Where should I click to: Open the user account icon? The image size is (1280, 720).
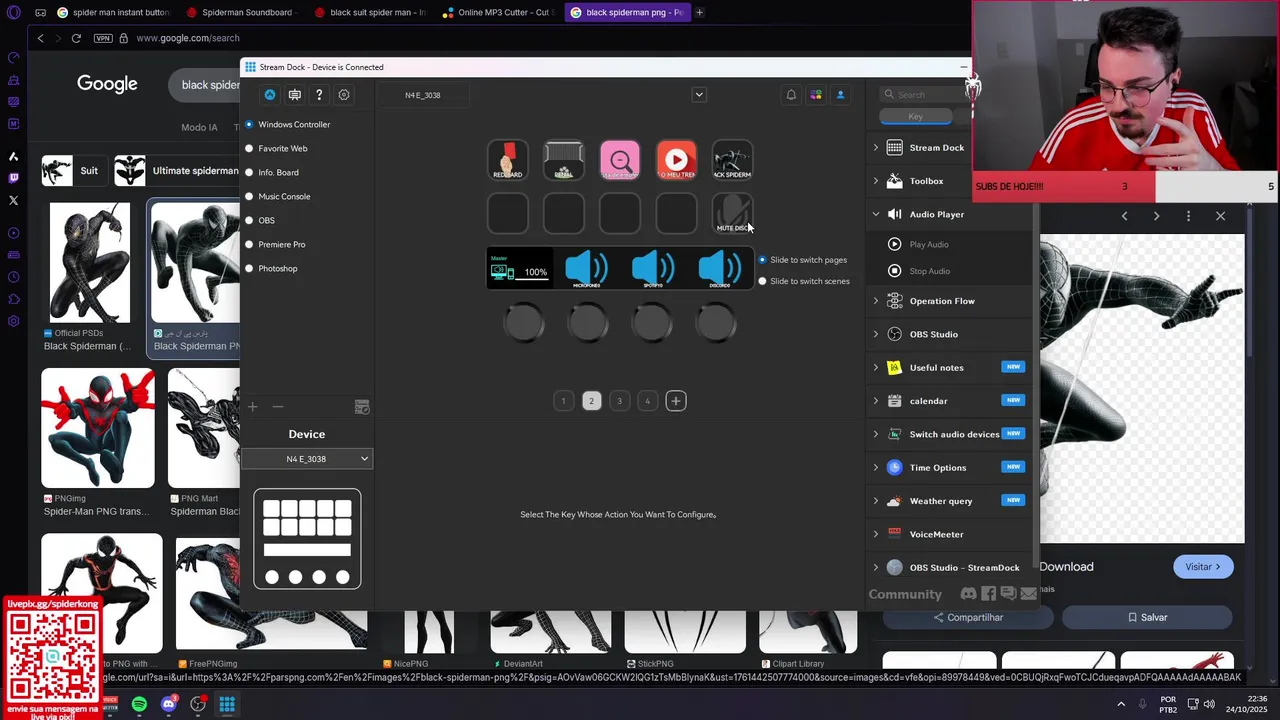840,95
